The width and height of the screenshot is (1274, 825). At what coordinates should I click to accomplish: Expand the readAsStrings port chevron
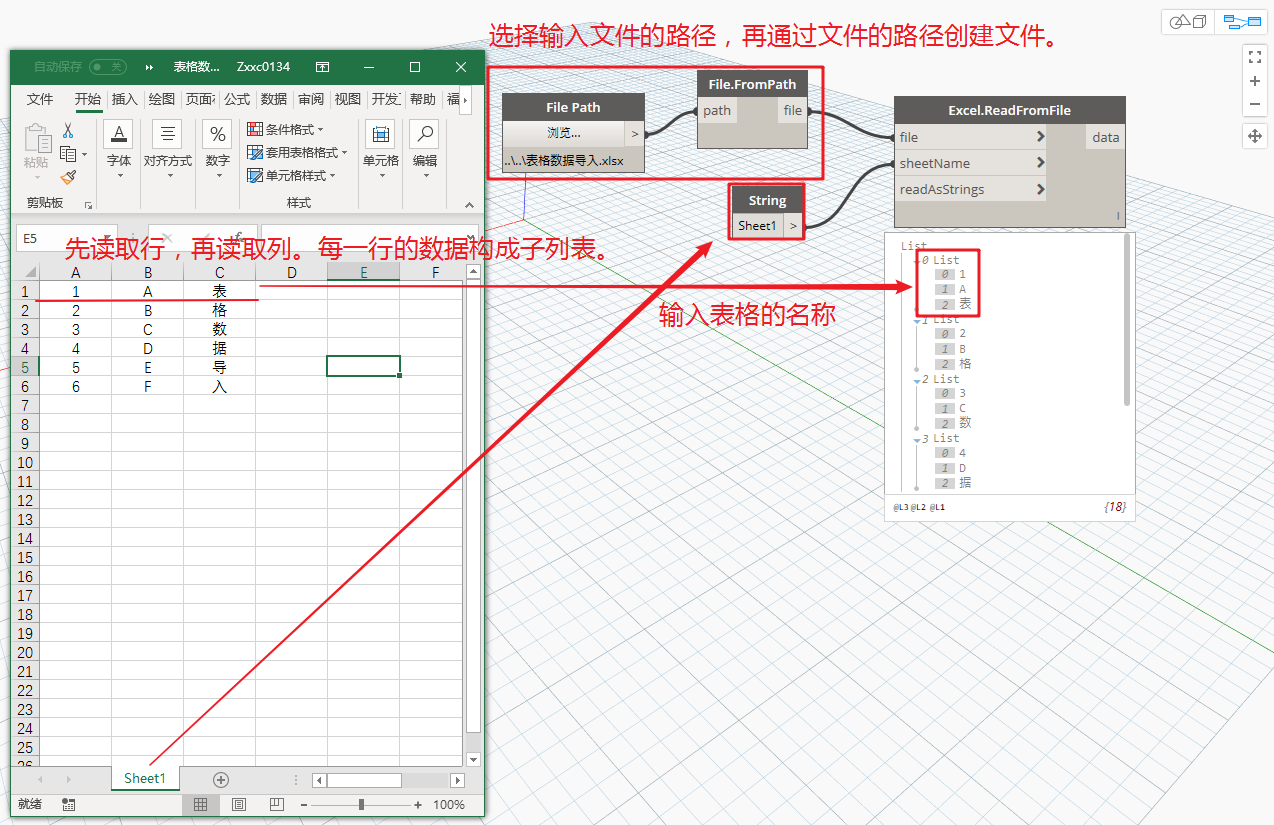coord(1041,189)
